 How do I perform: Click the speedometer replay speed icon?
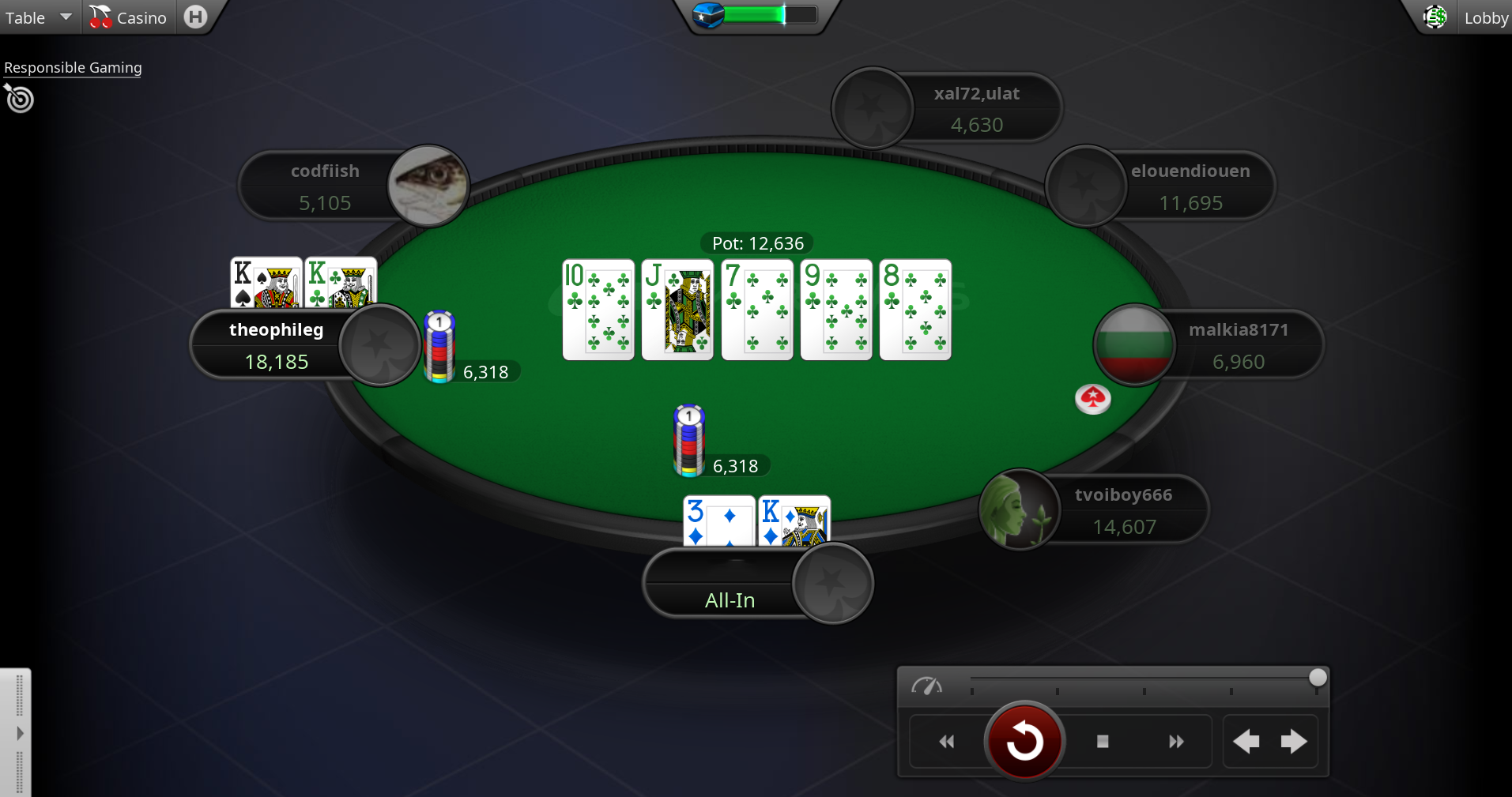click(x=927, y=686)
